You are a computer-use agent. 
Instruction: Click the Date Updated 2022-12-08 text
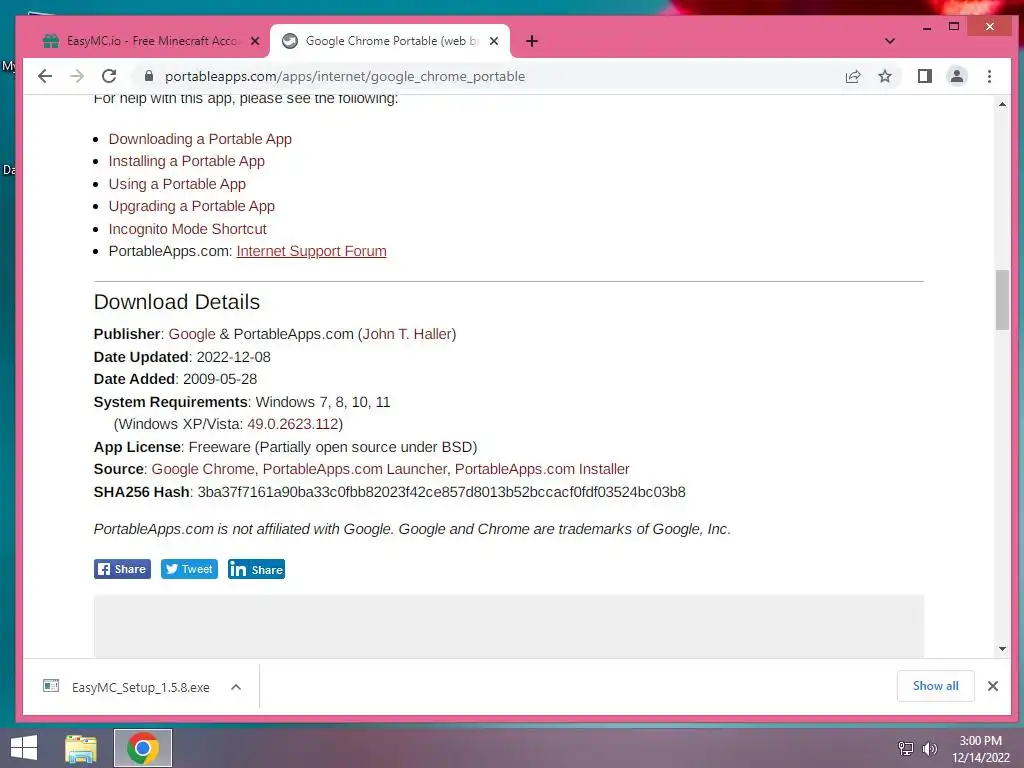(182, 357)
